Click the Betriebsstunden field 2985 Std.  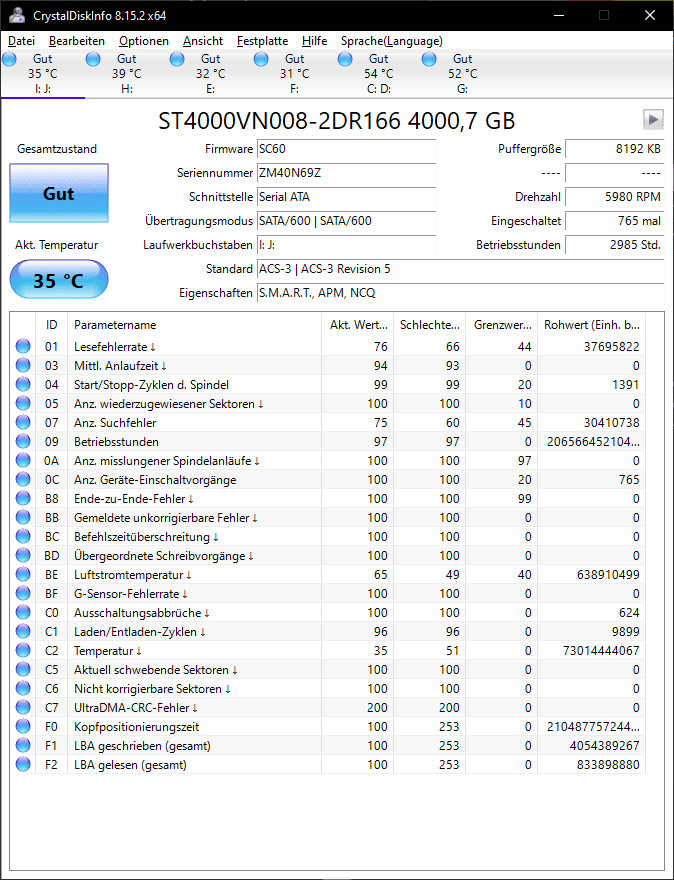pyautogui.click(x=615, y=245)
